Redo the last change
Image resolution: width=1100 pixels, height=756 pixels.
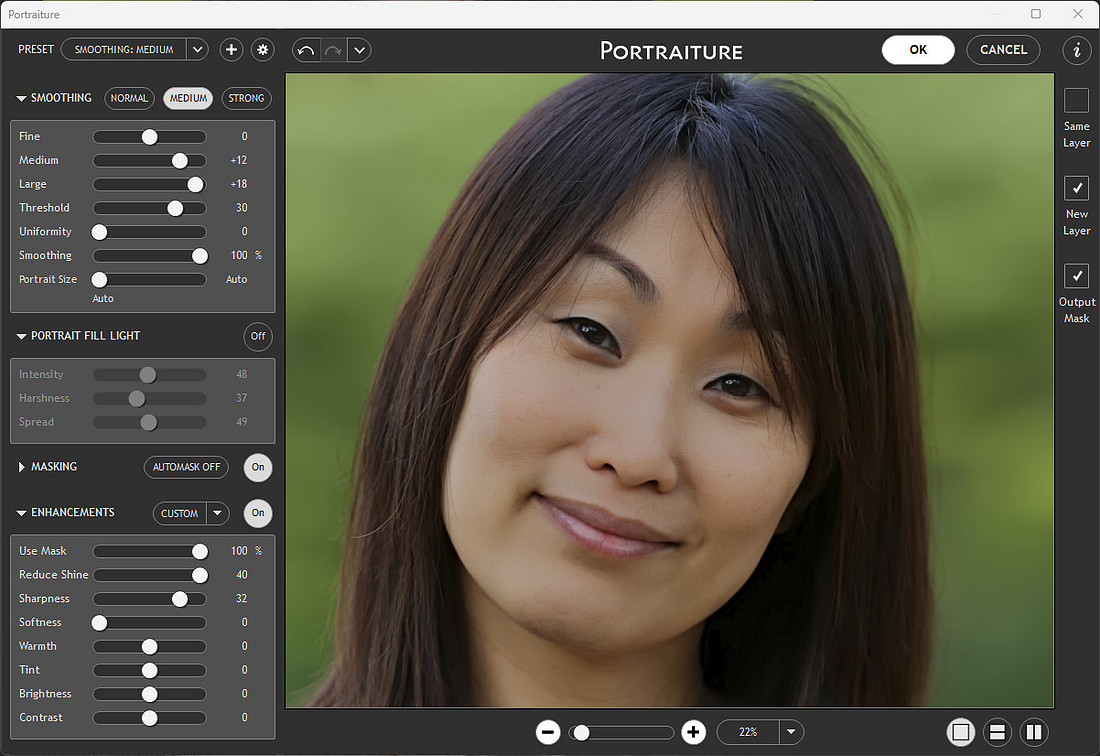pos(333,50)
